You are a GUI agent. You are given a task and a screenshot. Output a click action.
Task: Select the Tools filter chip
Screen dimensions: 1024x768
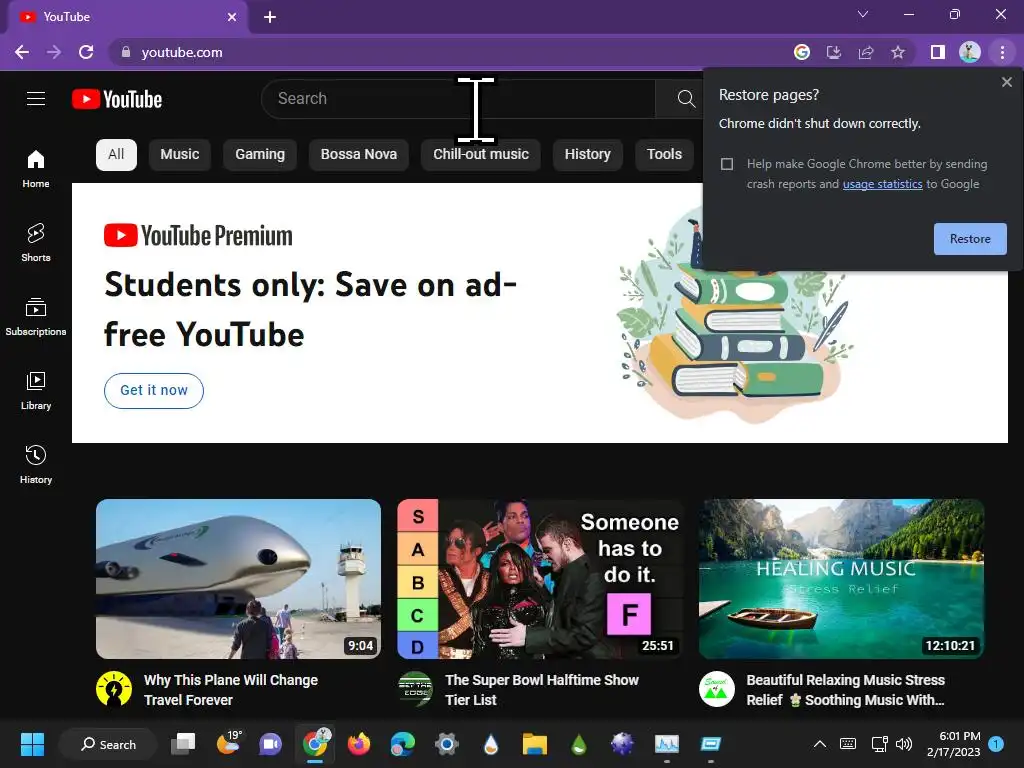[x=664, y=155]
